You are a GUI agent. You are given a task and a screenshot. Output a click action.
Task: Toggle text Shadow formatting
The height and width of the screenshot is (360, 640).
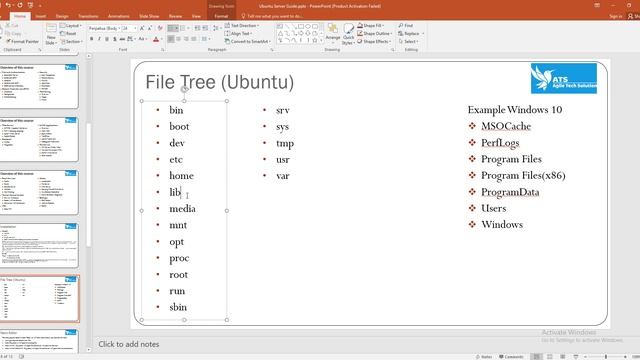115,39
